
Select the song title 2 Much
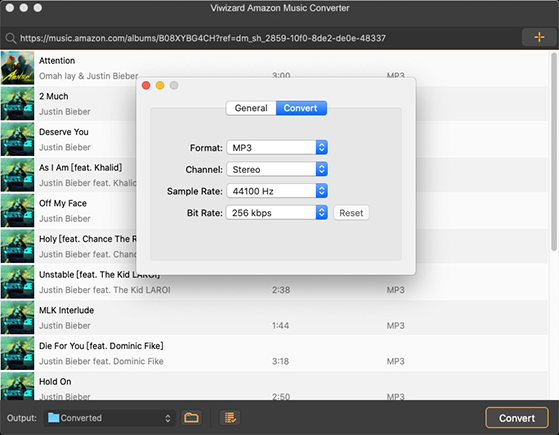[x=53, y=96]
